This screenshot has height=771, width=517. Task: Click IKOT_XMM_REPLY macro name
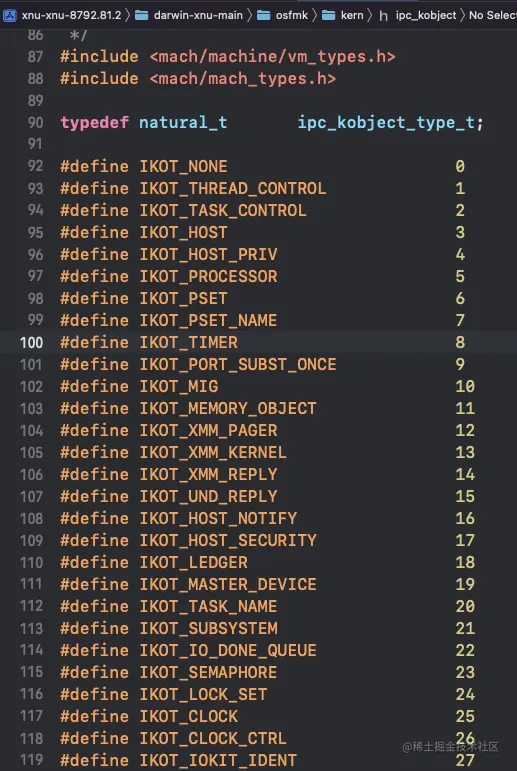[208, 474]
